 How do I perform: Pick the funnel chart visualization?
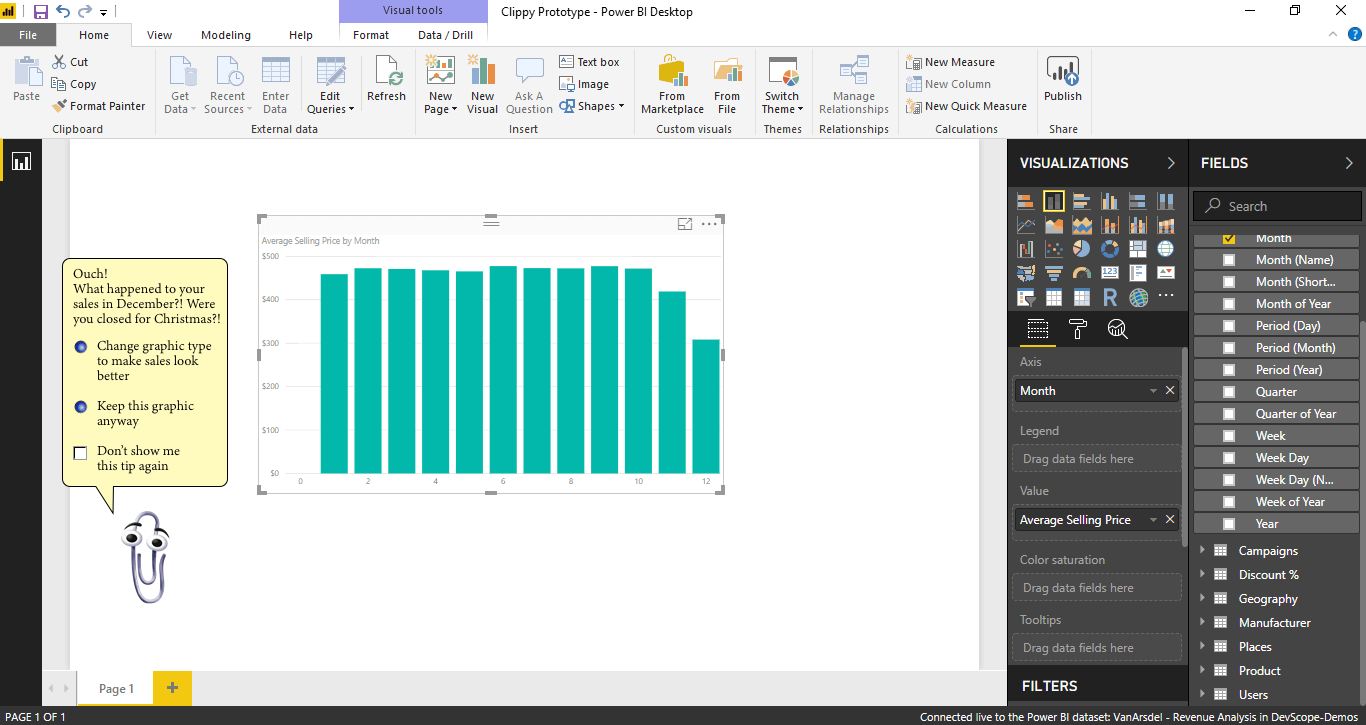pos(1053,273)
